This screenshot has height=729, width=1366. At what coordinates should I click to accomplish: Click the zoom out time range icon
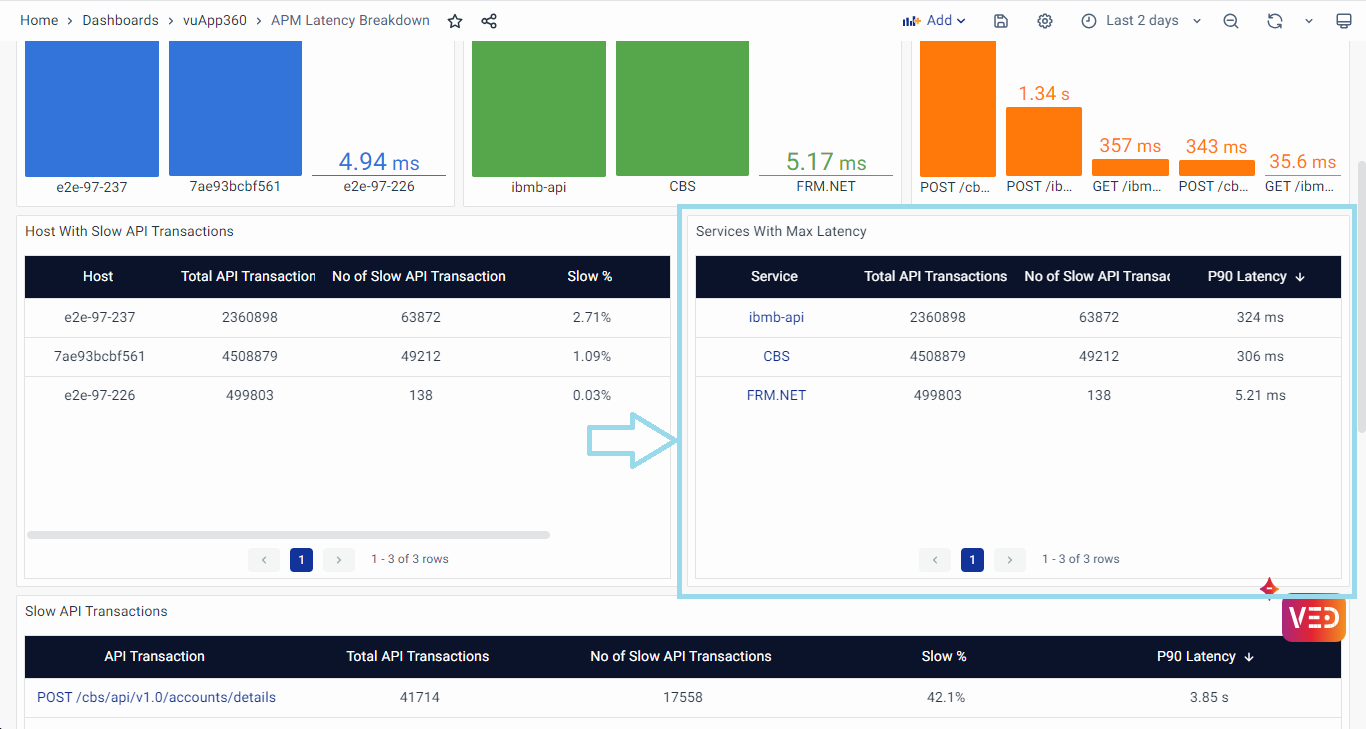(x=1231, y=21)
